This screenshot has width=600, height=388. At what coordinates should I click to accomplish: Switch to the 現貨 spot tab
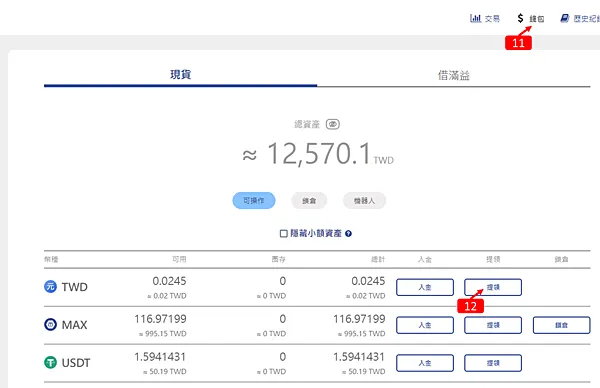180,74
